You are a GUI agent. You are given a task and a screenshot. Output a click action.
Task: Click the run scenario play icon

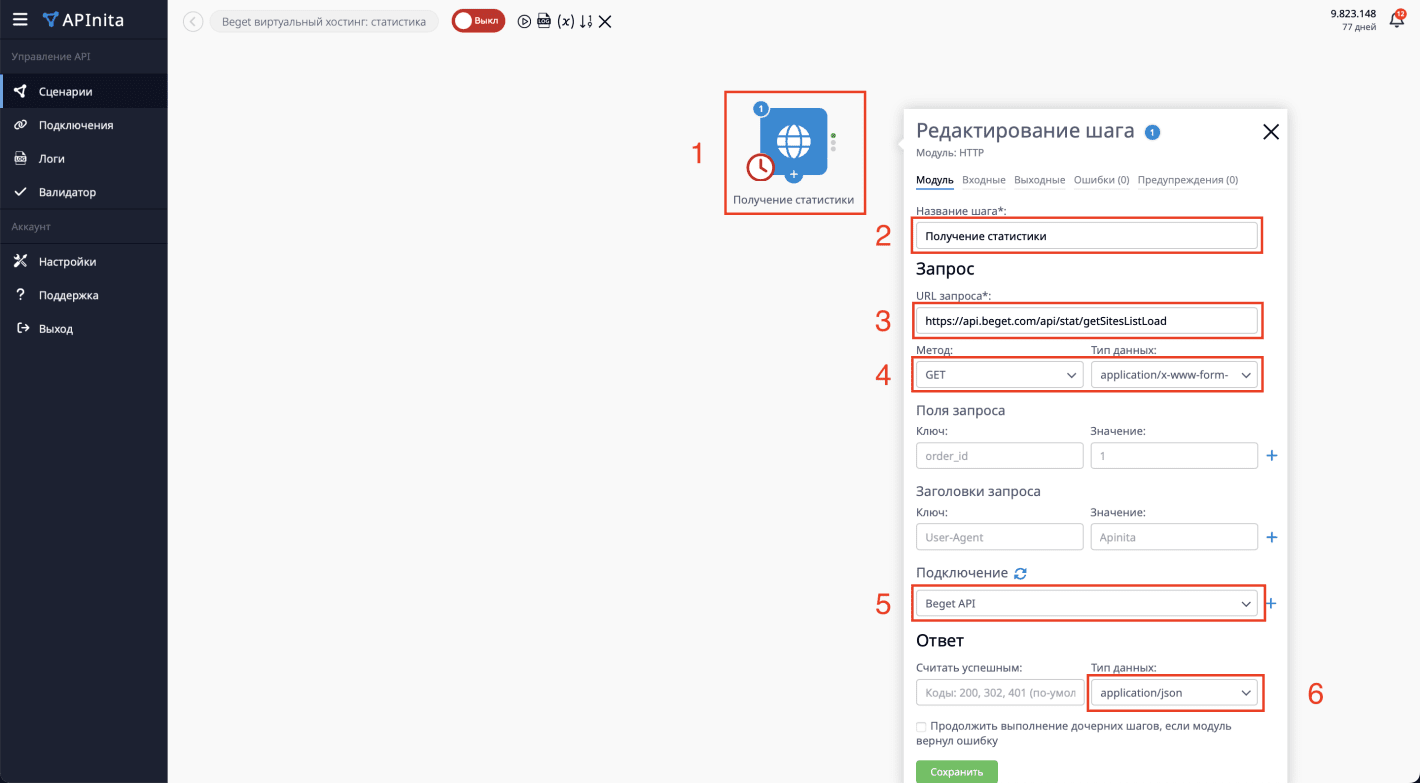point(524,21)
